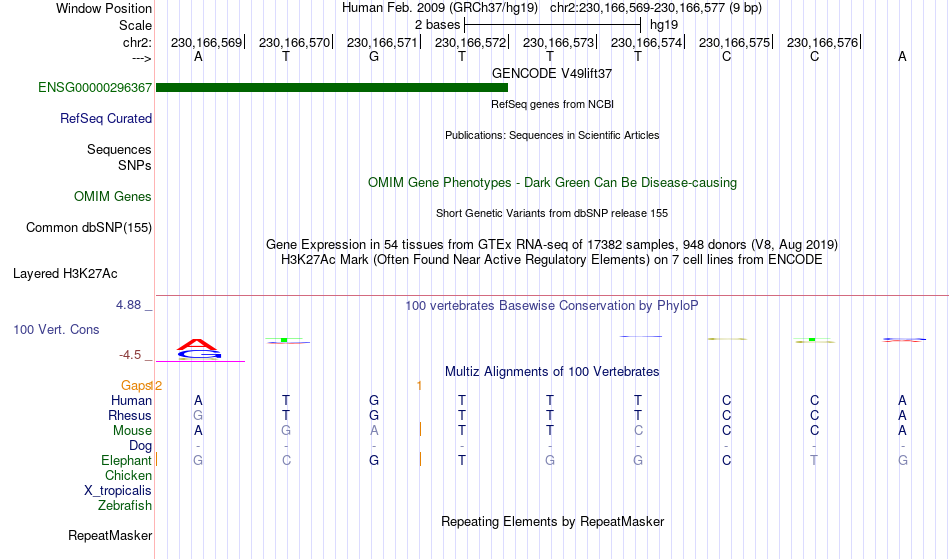950x559 pixels.
Task: Open the 100 Vert. Cons track label
Action: (56, 329)
